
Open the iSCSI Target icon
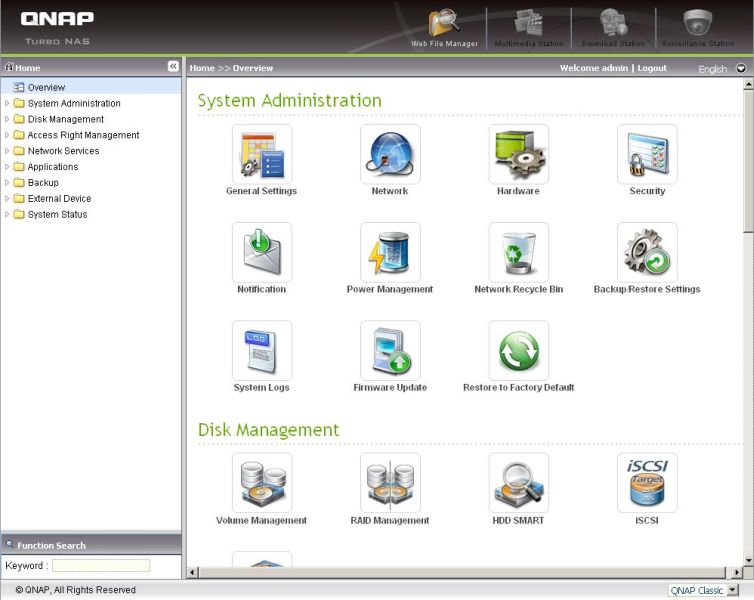[647, 483]
